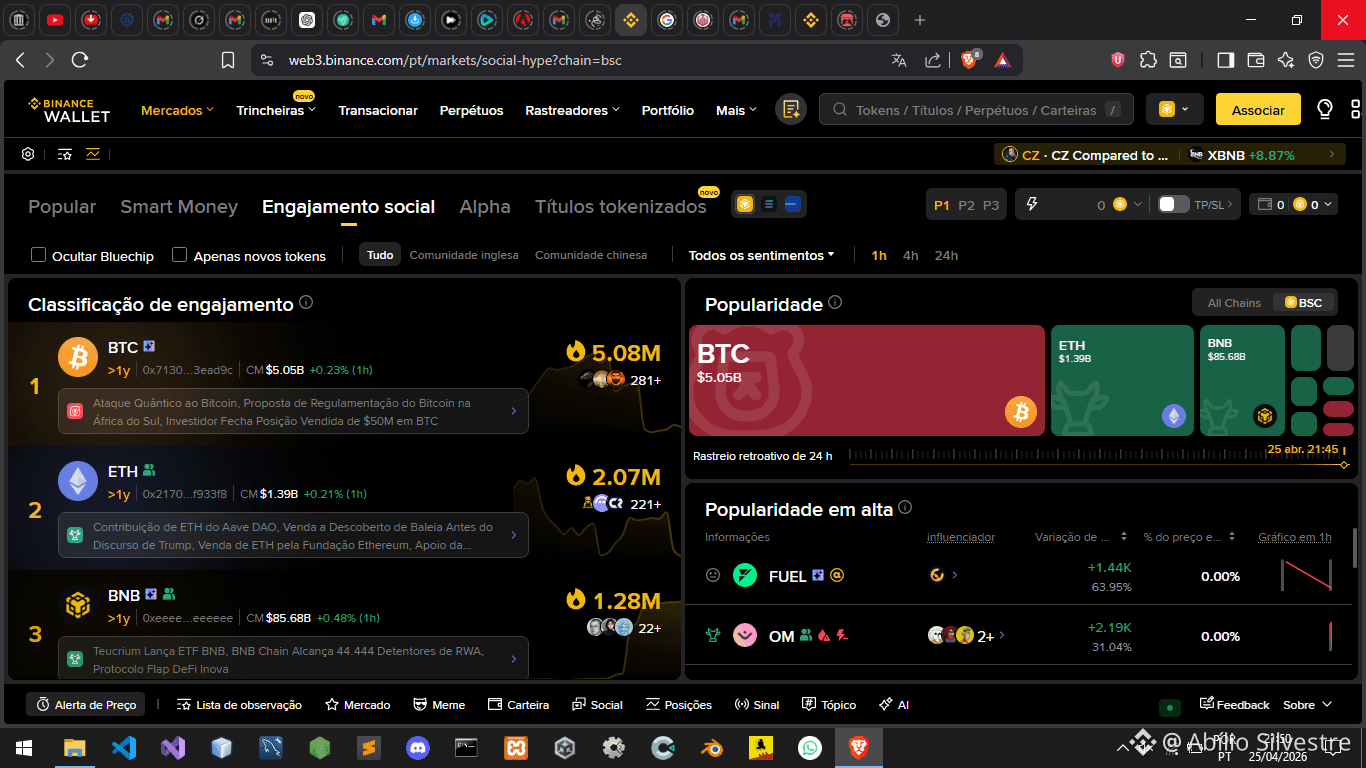Image resolution: width=1366 pixels, height=768 pixels.
Task: Click the translate page icon in address bar
Action: click(899, 60)
